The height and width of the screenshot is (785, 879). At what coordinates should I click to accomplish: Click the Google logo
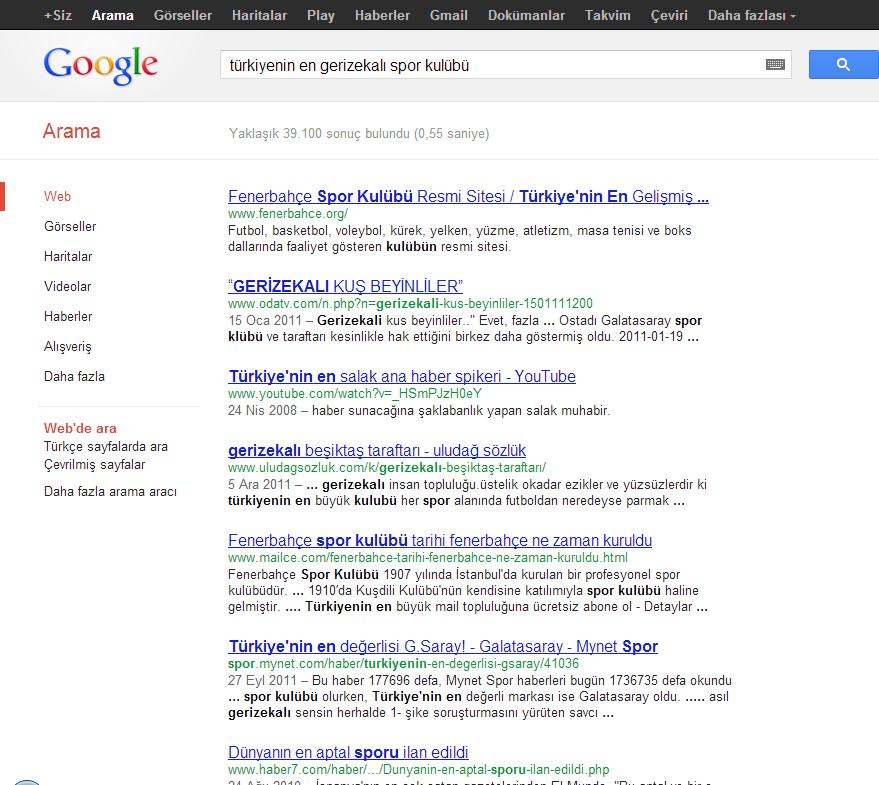101,65
